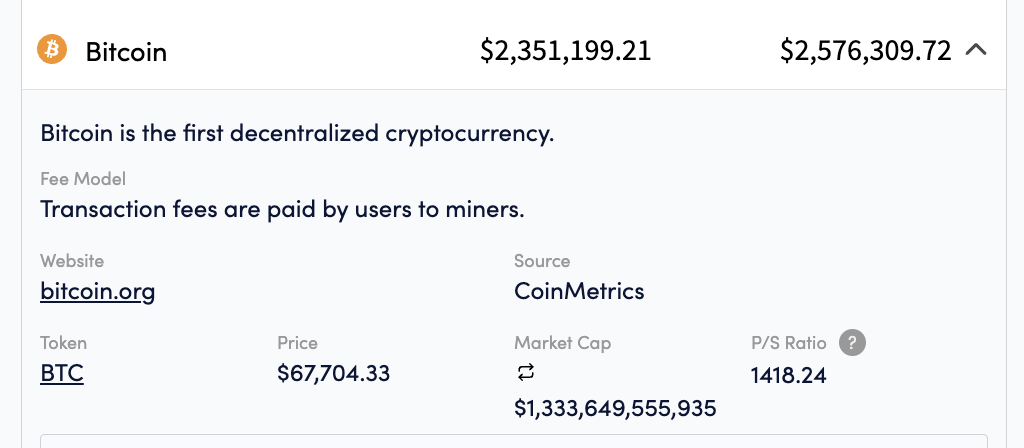Click the Market Cap label
The image size is (1024, 448).
coord(562,343)
